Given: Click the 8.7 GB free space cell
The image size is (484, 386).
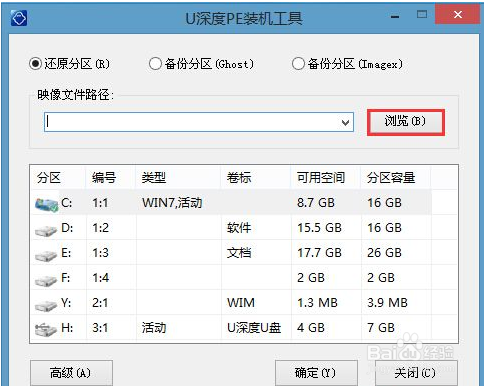Looking at the screenshot, I should coord(316,203).
